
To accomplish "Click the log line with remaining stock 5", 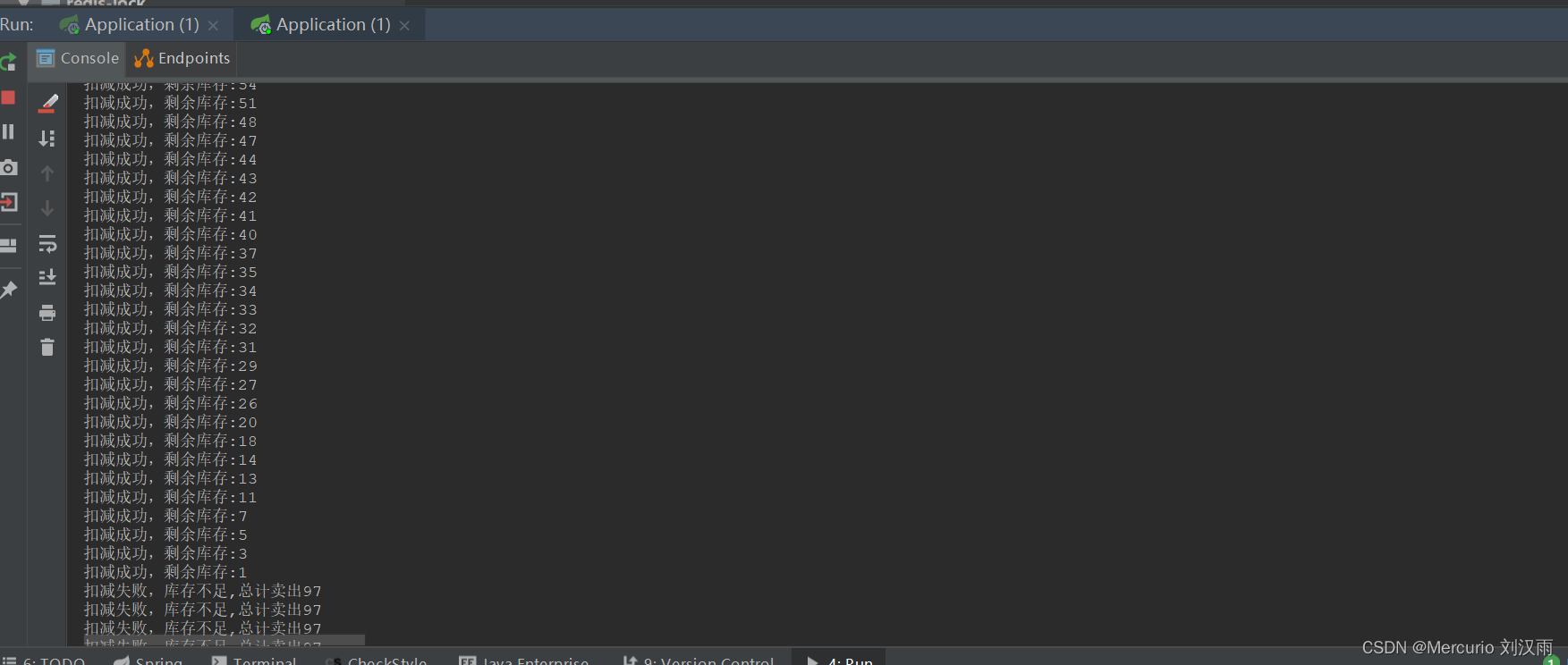I will pyautogui.click(x=166, y=535).
